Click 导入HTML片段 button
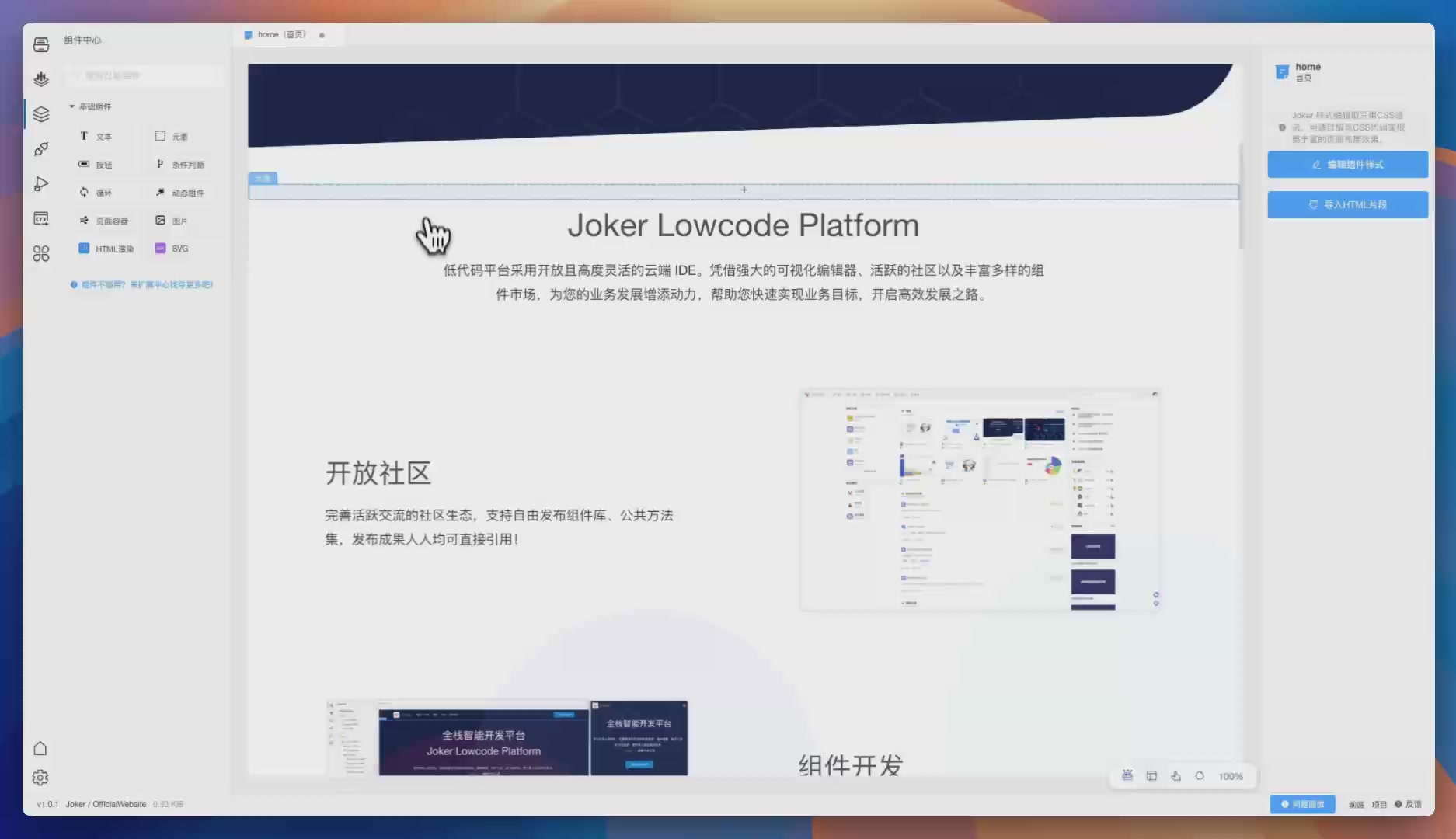 coord(1347,204)
